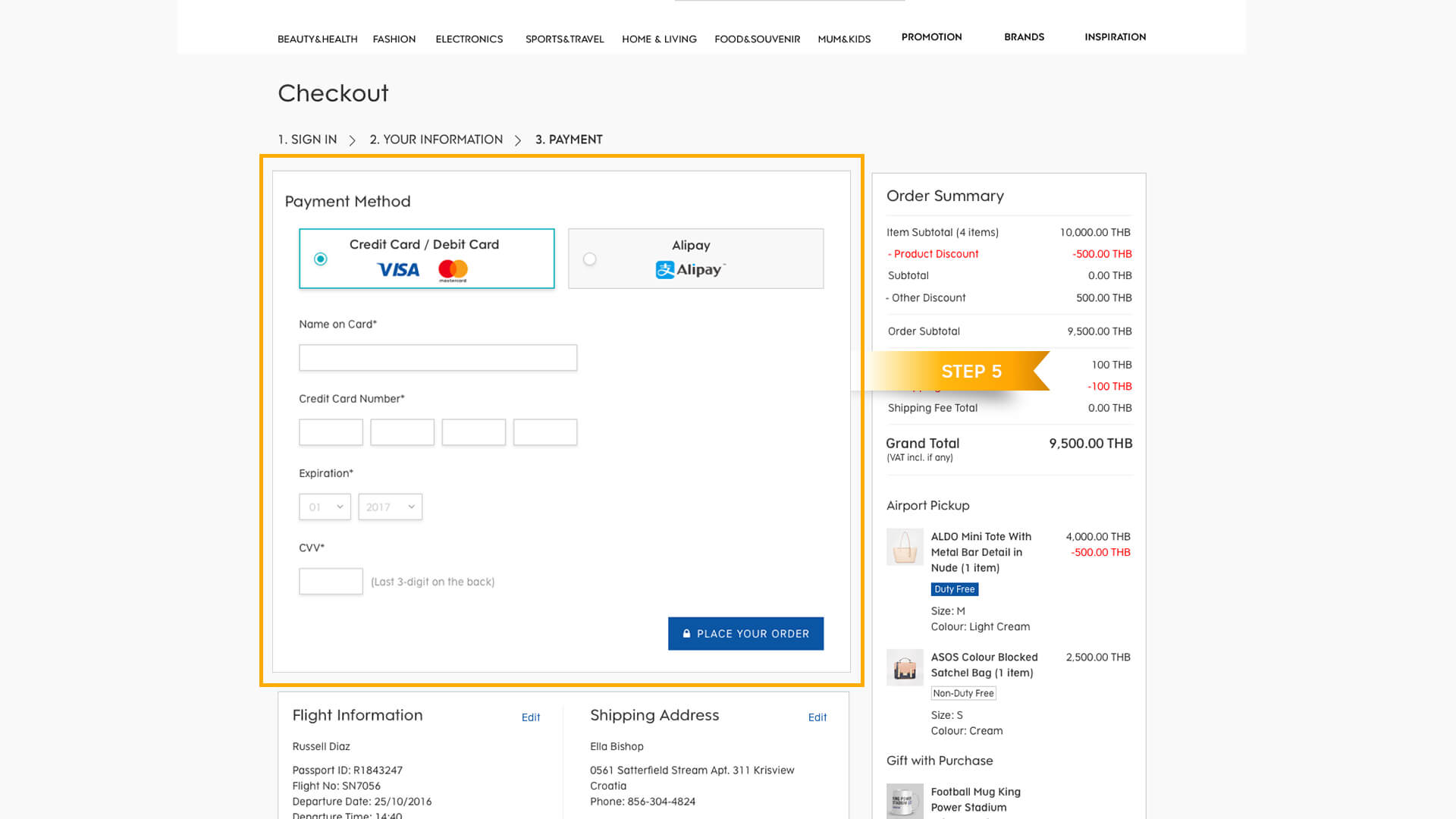
Task: Open the Home & Living menu
Action: tap(659, 39)
